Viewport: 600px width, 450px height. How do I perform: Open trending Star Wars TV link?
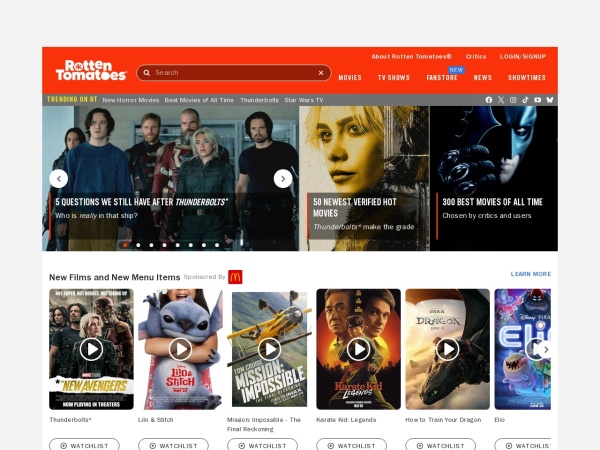[x=304, y=100]
